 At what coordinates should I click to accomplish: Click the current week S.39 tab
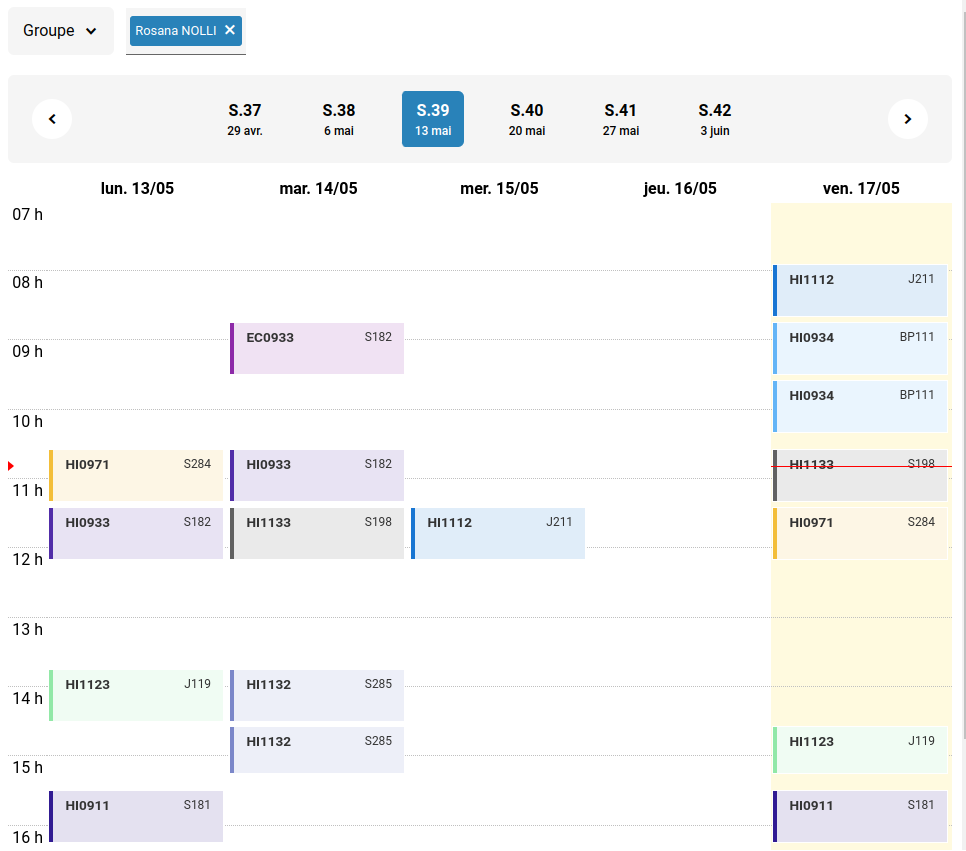[433, 119]
